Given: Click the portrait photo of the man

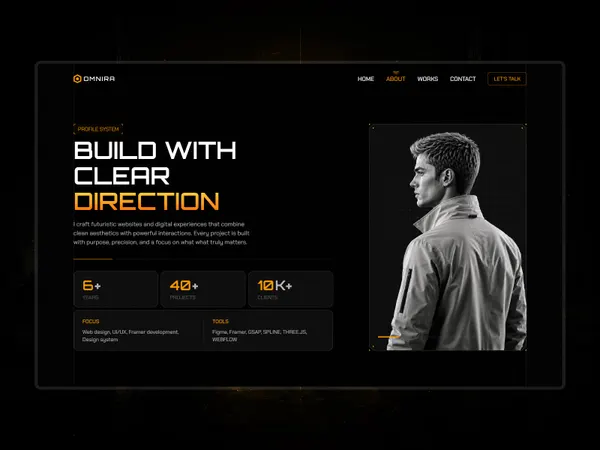Looking at the screenshot, I should click(448, 237).
